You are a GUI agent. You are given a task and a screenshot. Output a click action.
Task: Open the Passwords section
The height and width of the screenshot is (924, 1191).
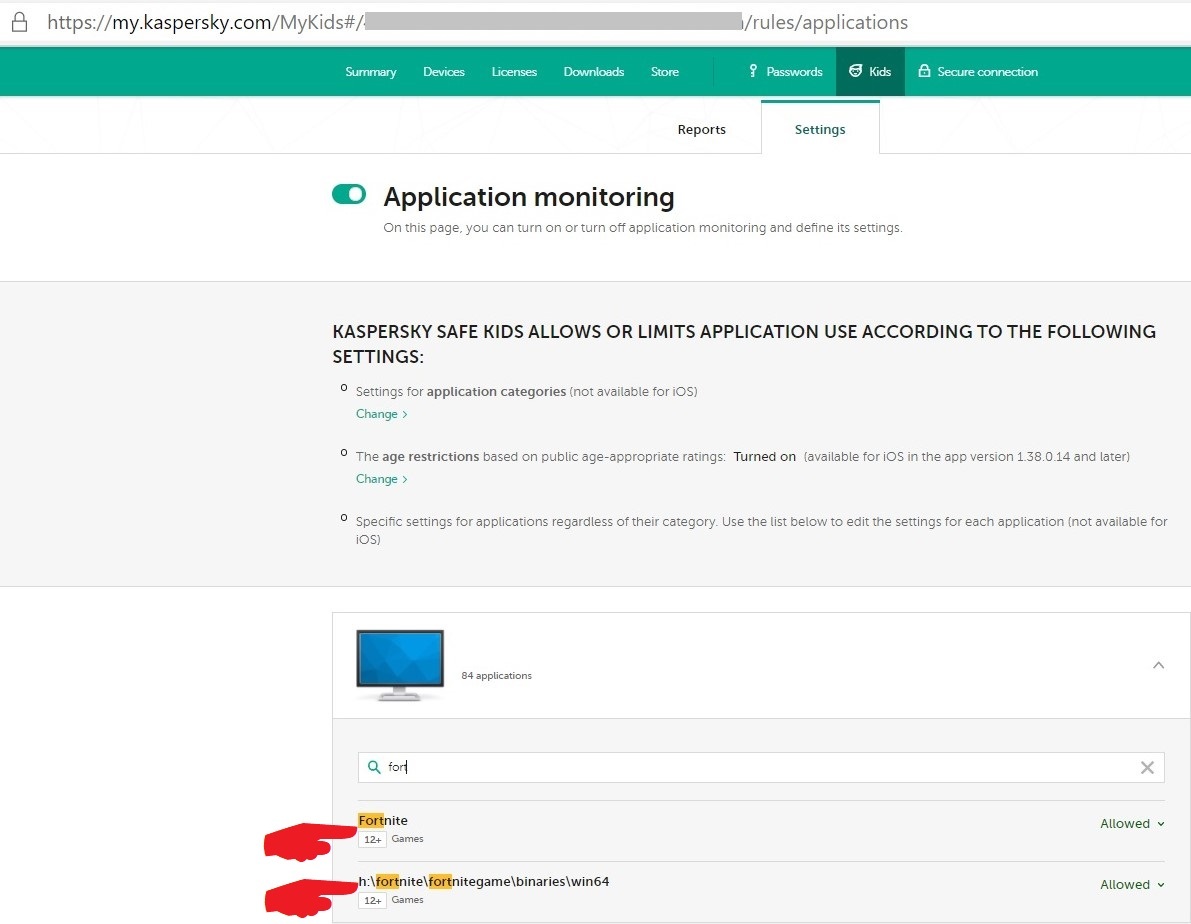pyautogui.click(x=795, y=71)
